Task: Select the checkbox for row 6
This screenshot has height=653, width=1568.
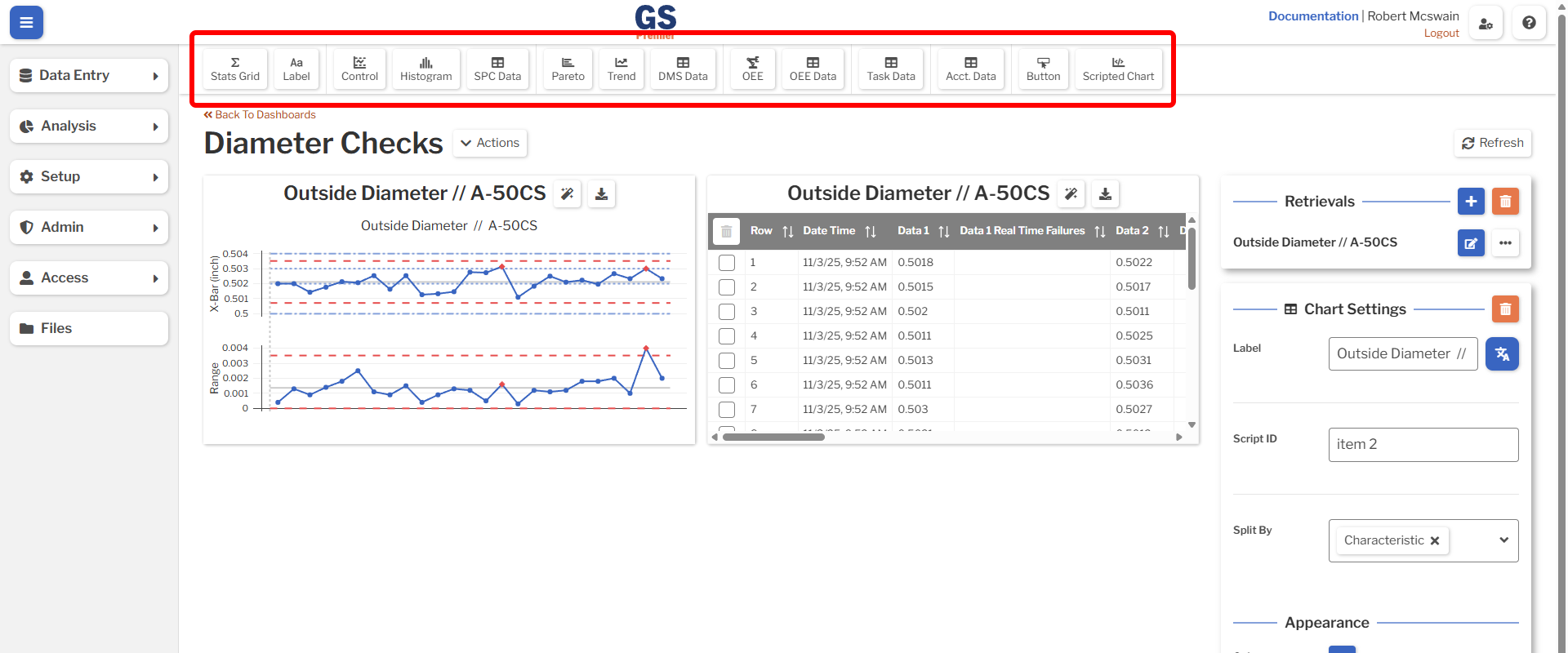Action: (x=727, y=385)
